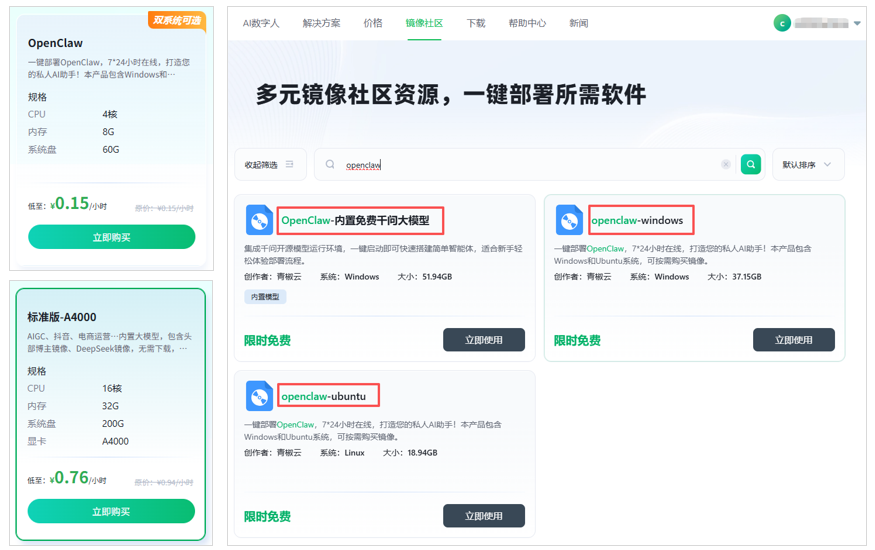Viewport: 875px width, 550px height.
Task: Click the openclaw-windows image disc icon
Action: (569, 221)
